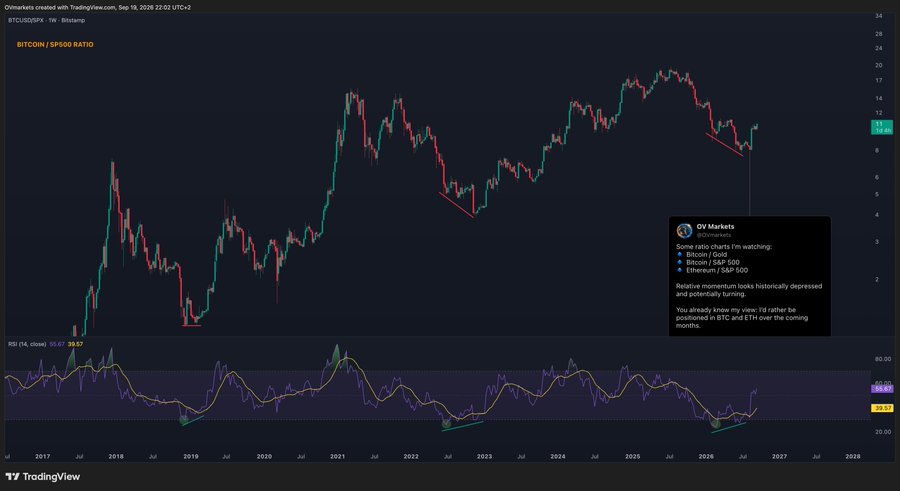Click price axis label 14

(879, 99)
